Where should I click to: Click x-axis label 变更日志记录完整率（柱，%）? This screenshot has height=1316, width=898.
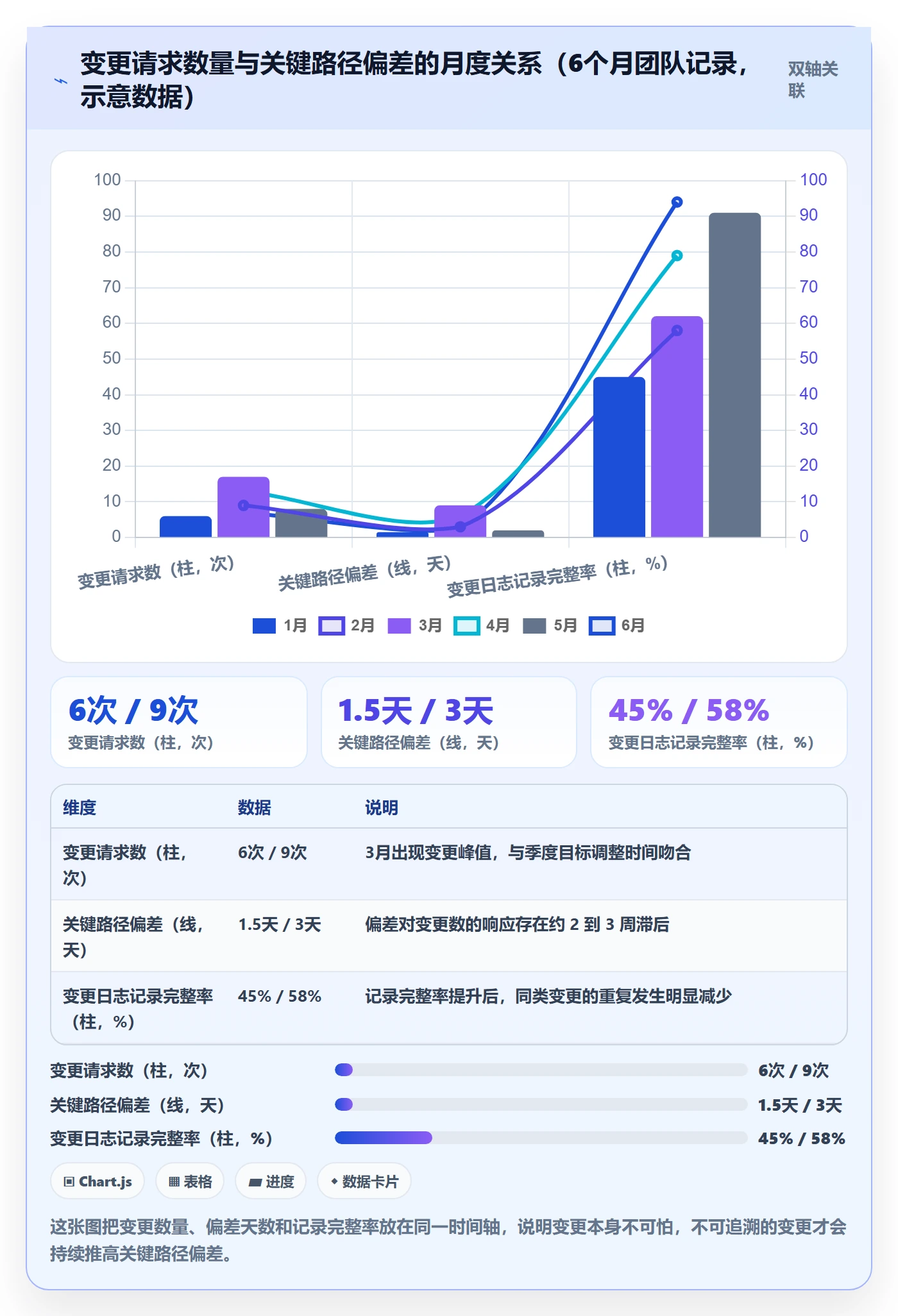pyautogui.click(x=558, y=577)
